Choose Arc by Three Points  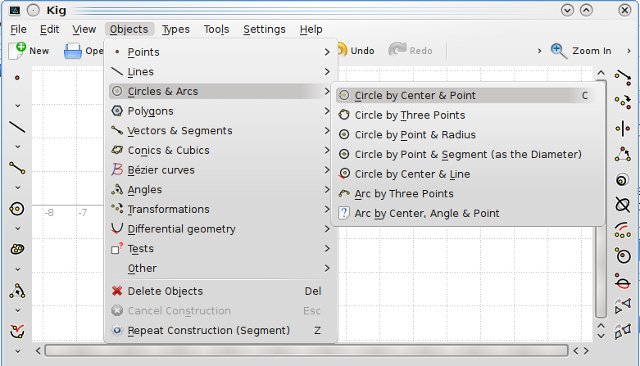[x=468, y=194]
